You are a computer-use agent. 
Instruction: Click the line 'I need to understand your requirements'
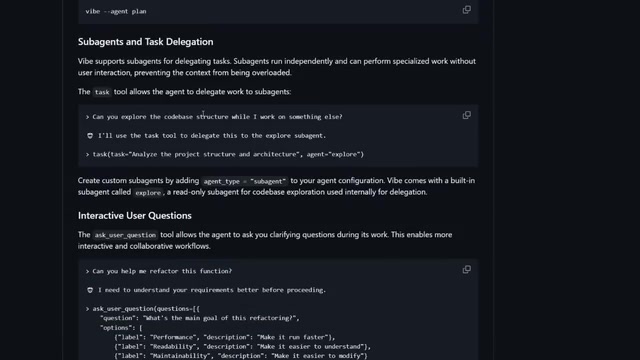pyautogui.click(x=207, y=290)
